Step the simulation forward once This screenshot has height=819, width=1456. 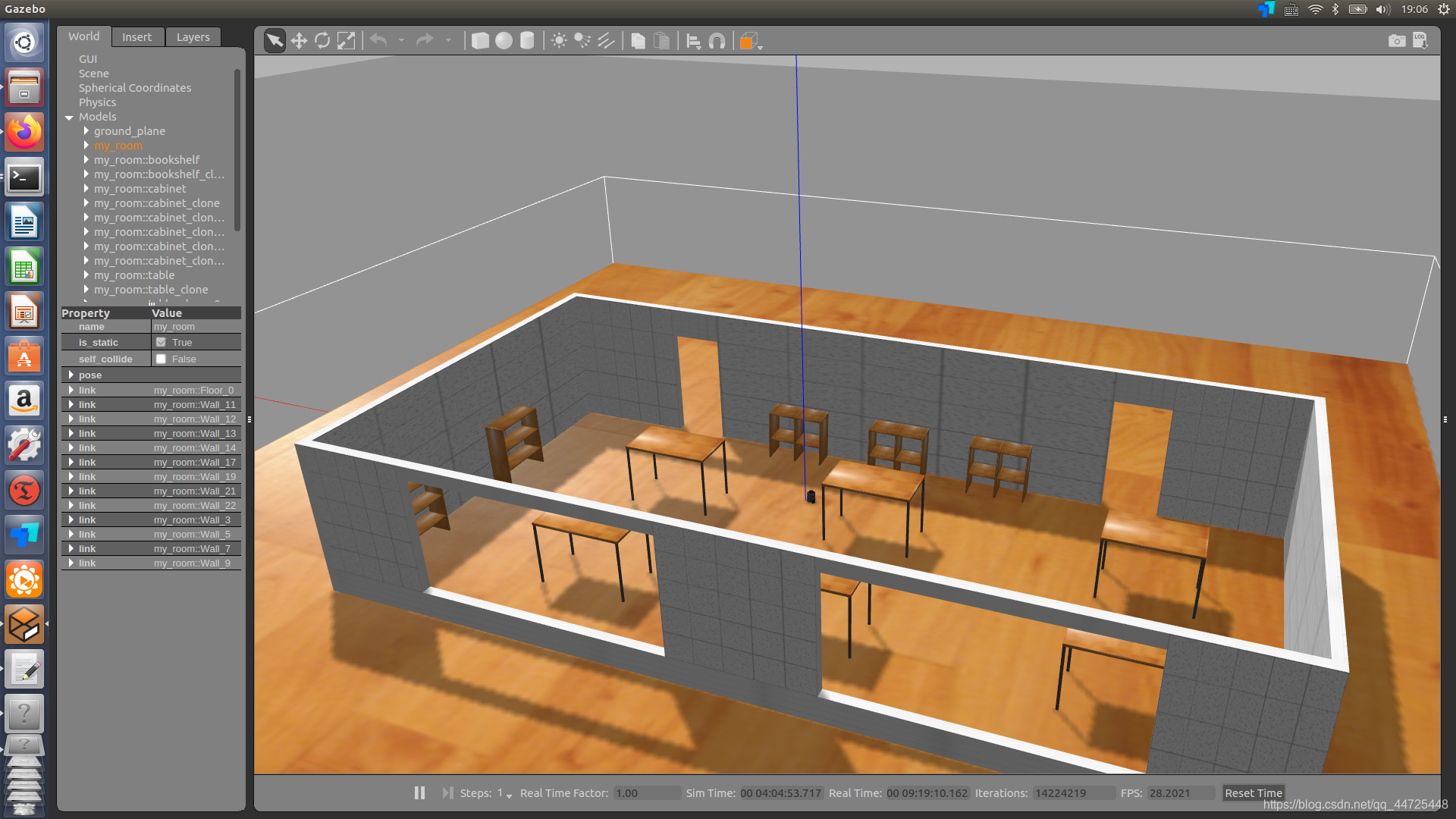[447, 792]
